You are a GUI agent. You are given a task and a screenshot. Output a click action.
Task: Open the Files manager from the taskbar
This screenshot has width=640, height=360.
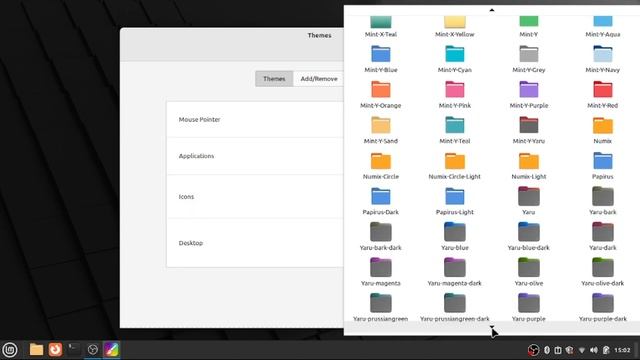point(36,349)
